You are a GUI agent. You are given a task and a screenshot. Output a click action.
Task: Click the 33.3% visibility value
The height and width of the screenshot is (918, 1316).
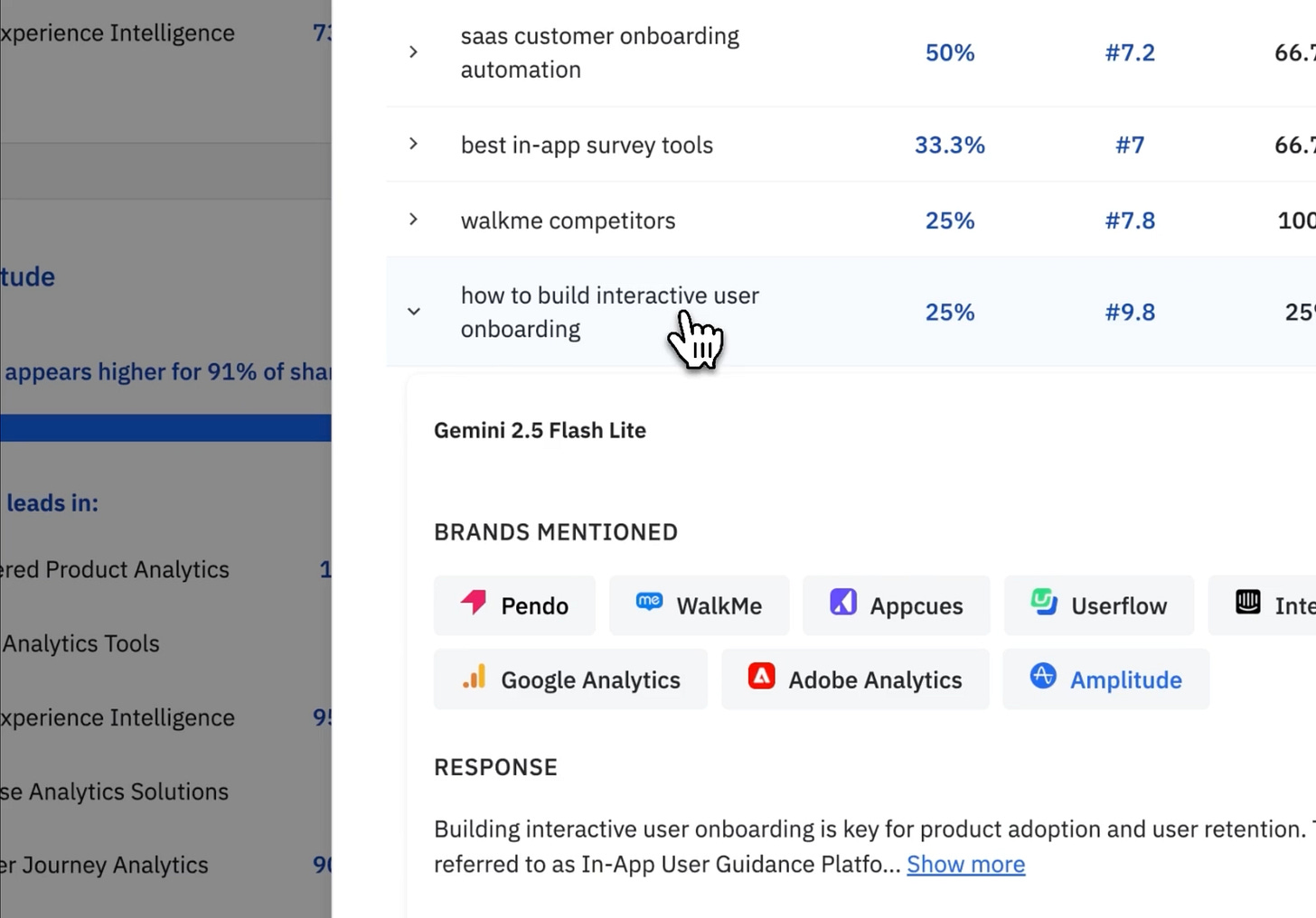[950, 145]
